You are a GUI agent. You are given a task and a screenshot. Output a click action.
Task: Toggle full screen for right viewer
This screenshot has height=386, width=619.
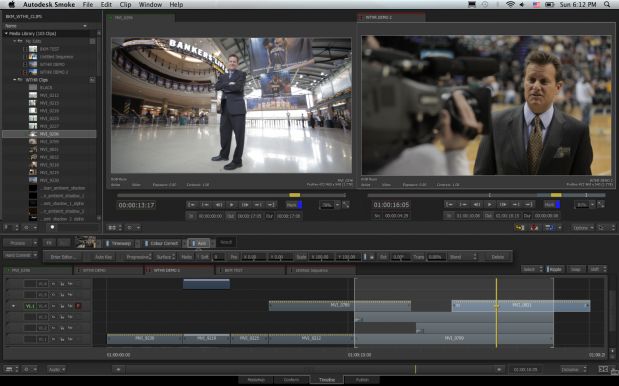(601, 204)
